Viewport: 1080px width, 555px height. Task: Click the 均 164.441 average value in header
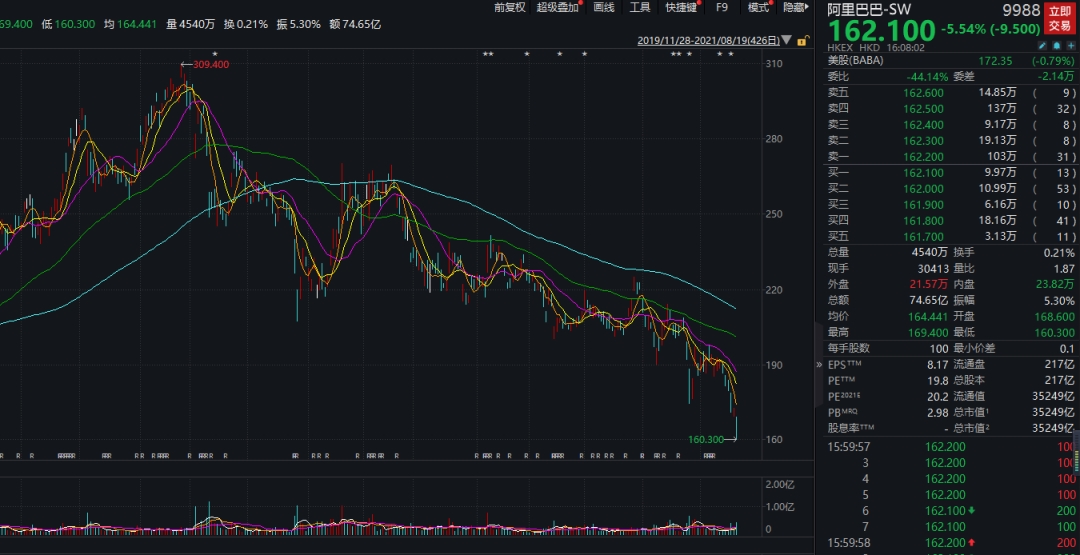click(130, 24)
